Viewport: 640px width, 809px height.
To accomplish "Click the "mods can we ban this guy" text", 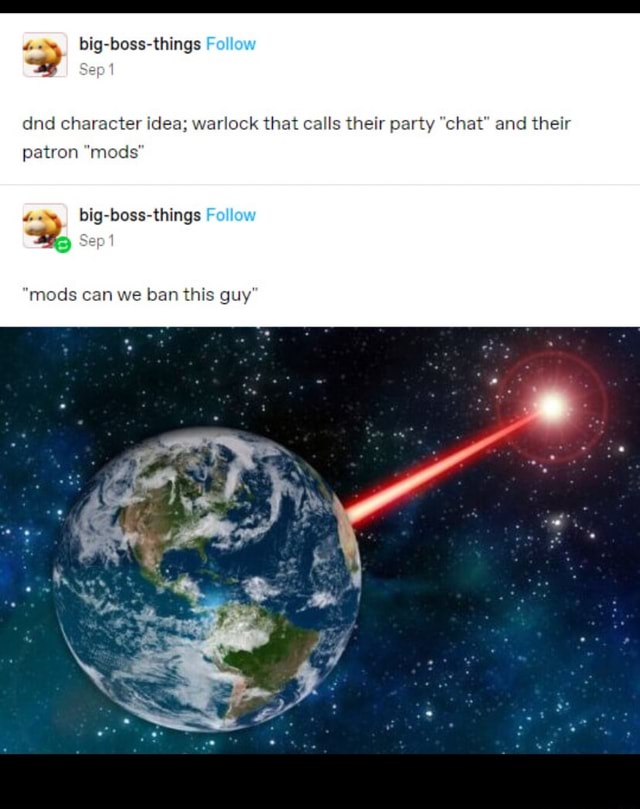I will click(x=140, y=295).
